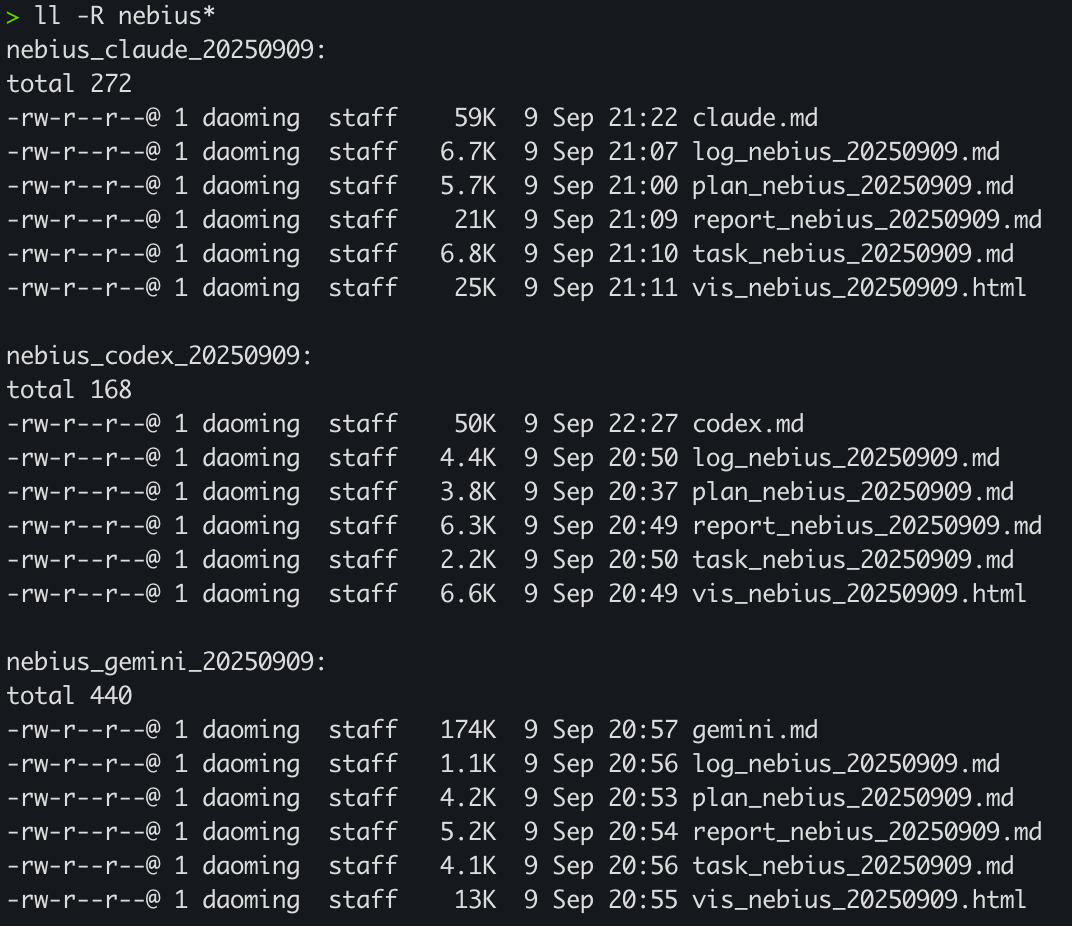Click the 22:27 timestamp
Viewport: 1072px width, 926px height.
click(643, 424)
